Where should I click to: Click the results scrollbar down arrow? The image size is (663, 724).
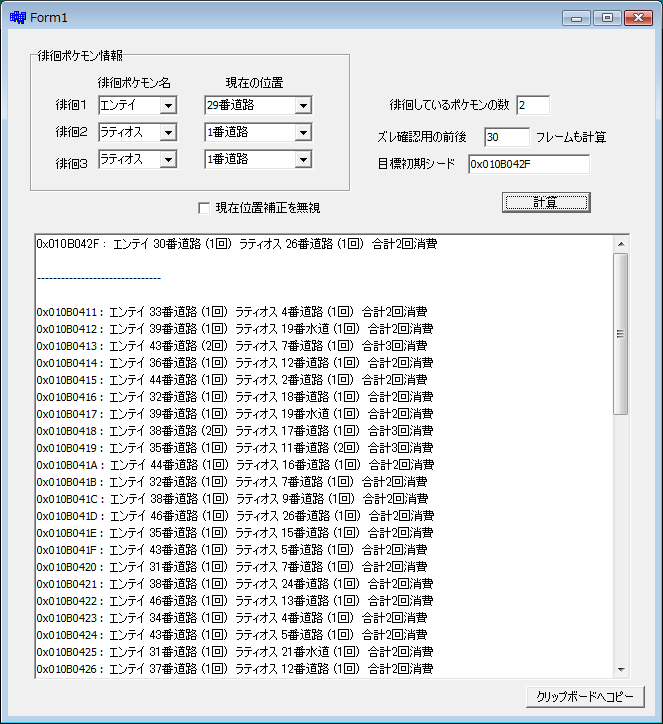621,670
